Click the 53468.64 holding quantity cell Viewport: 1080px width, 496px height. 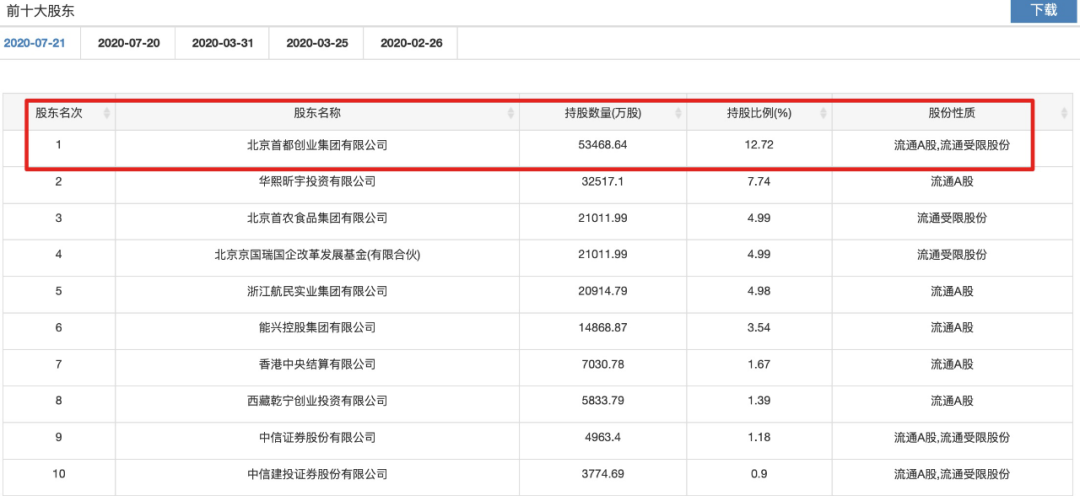click(602, 145)
